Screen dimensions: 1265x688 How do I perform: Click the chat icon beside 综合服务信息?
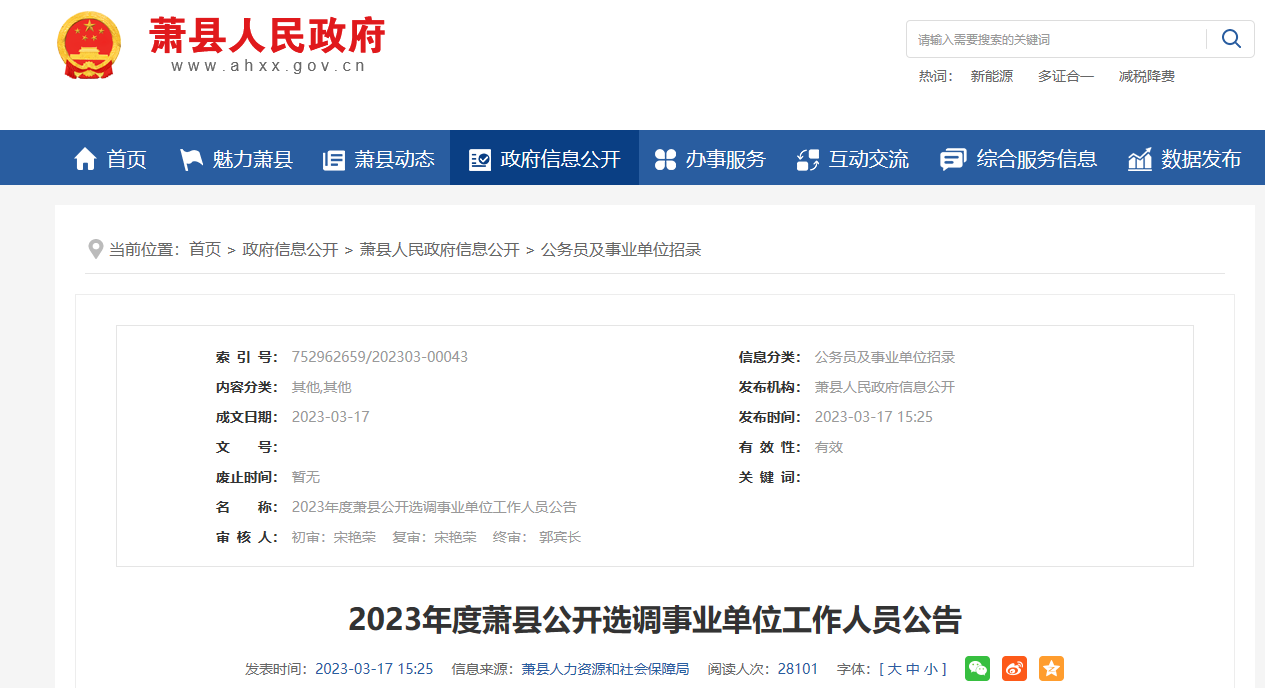(x=953, y=159)
